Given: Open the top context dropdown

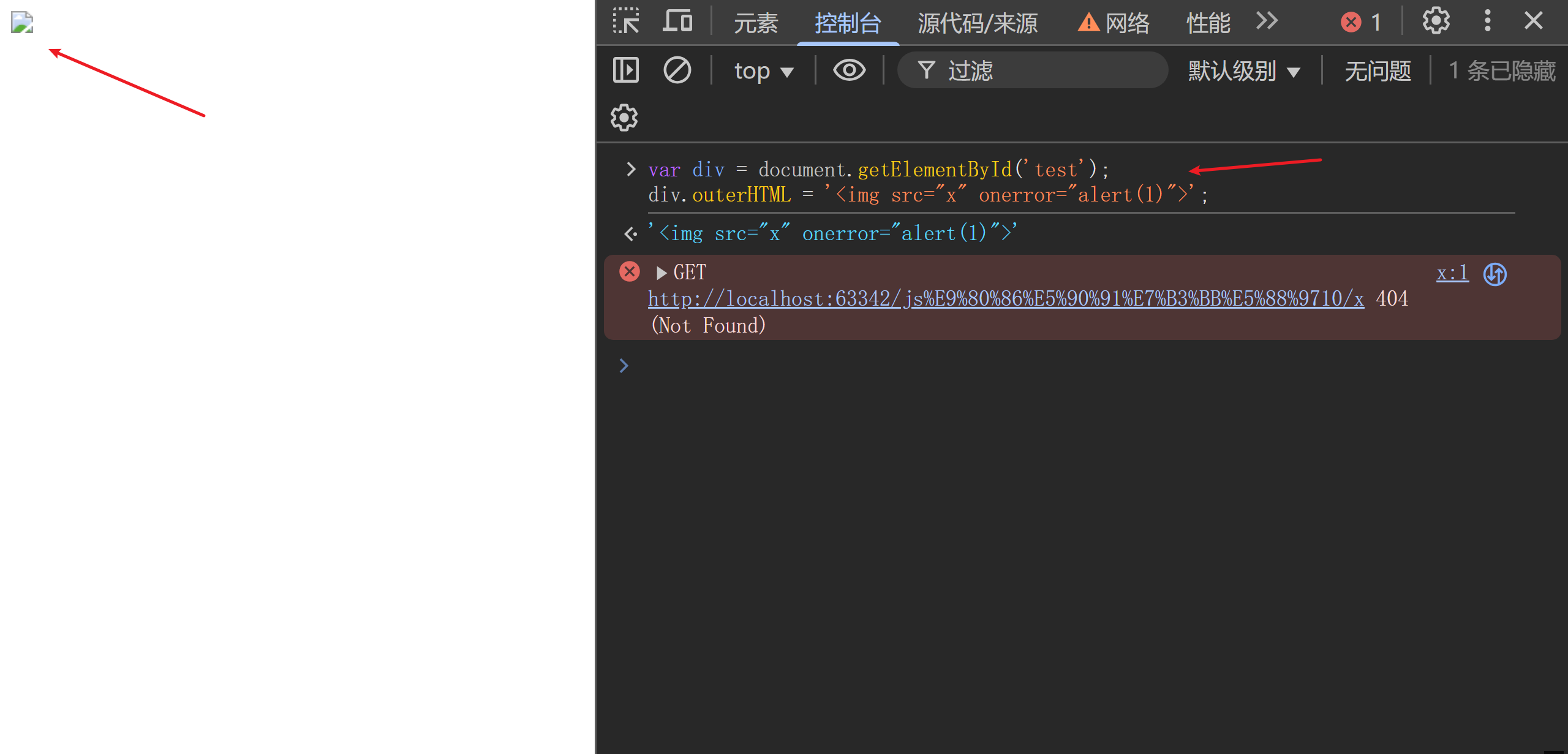Looking at the screenshot, I should coord(763,71).
